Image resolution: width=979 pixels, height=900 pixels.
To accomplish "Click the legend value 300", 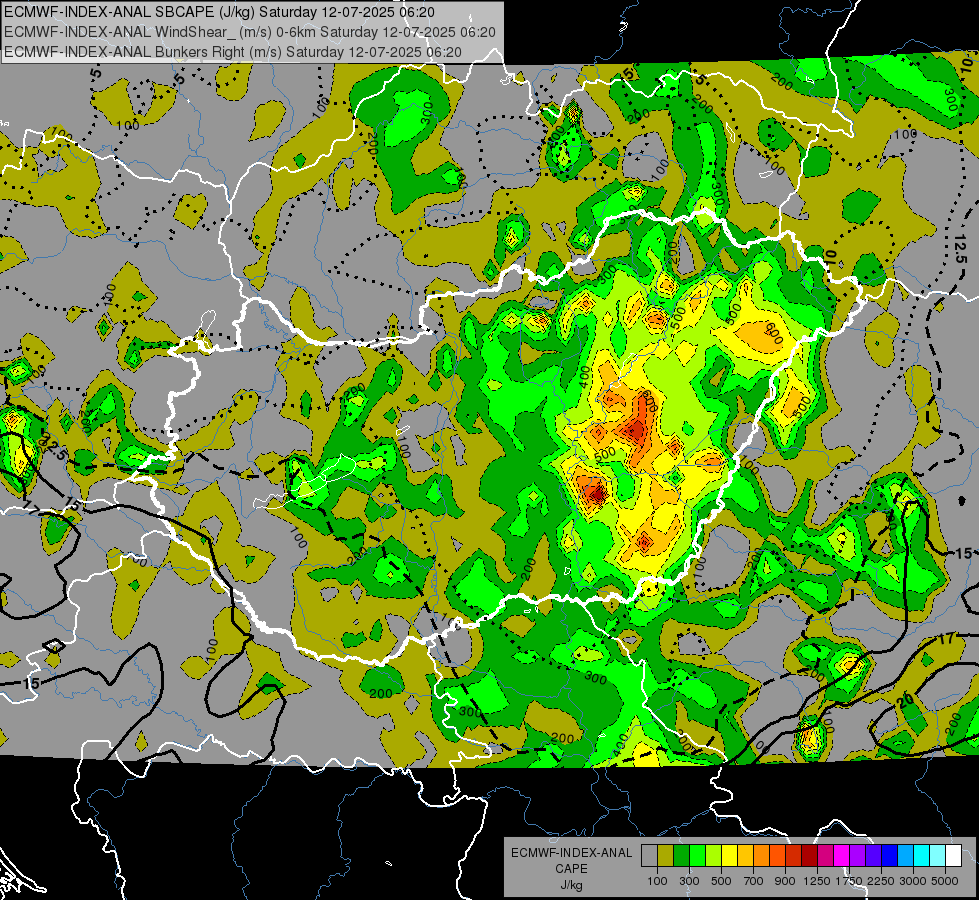I will 689,881.
